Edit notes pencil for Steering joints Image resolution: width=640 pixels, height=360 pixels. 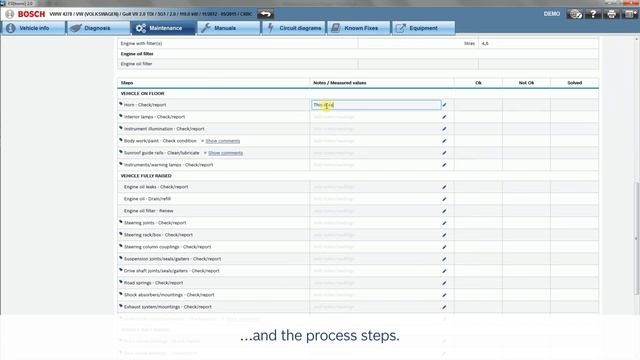pyautogui.click(x=444, y=223)
